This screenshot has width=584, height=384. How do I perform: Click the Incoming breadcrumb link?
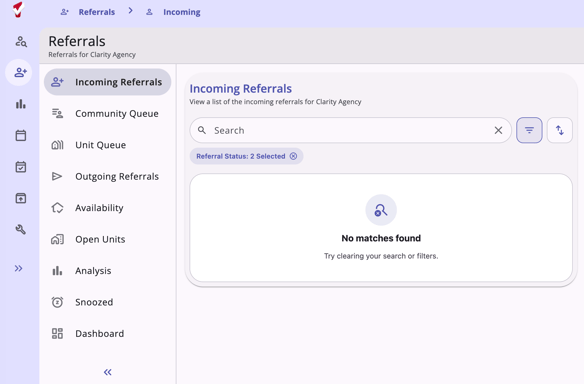click(x=182, y=12)
